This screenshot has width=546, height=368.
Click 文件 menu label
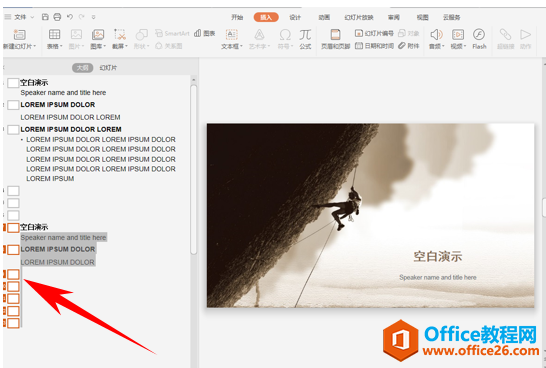[x=20, y=17]
